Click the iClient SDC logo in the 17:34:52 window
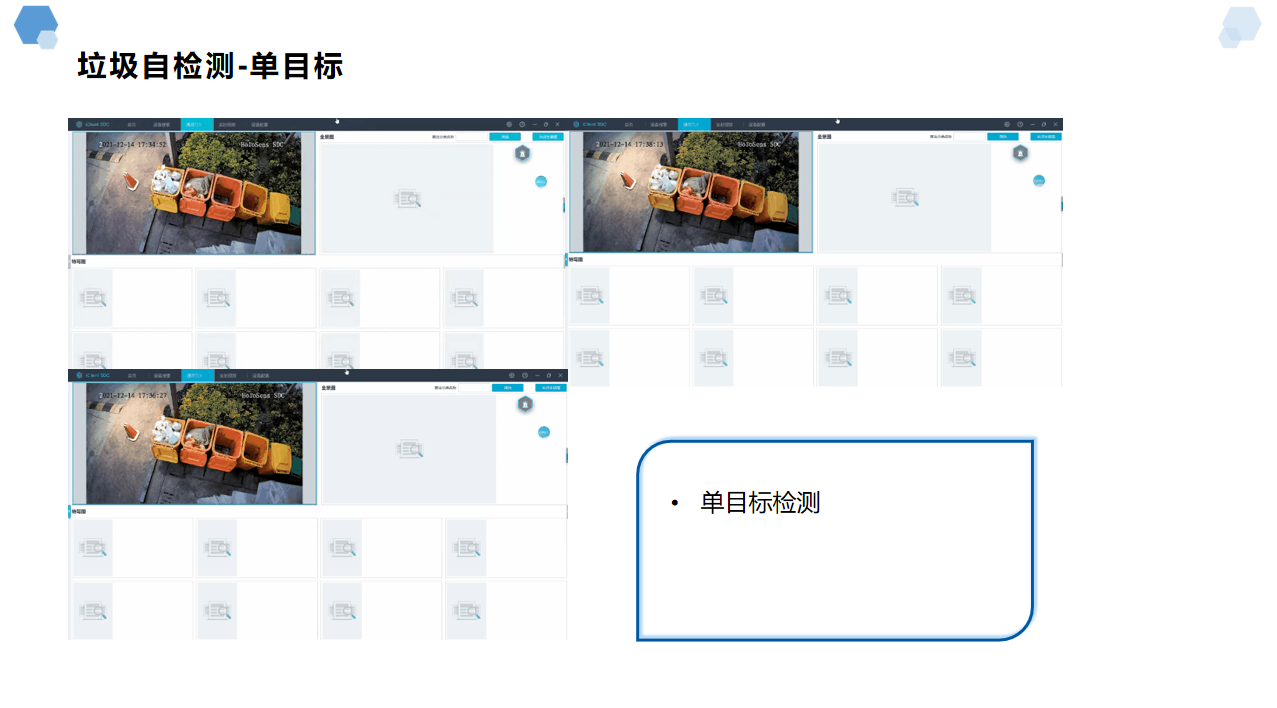The width and height of the screenshot is (1277, 708). click(93, 124)
